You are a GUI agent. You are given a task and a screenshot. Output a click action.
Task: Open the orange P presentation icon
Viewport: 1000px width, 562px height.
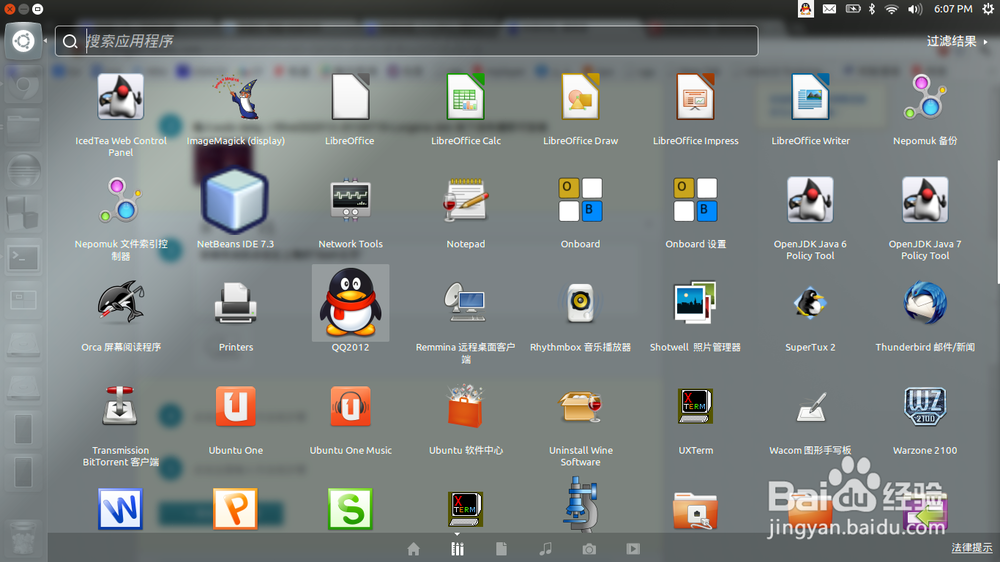tap(235, 509)
